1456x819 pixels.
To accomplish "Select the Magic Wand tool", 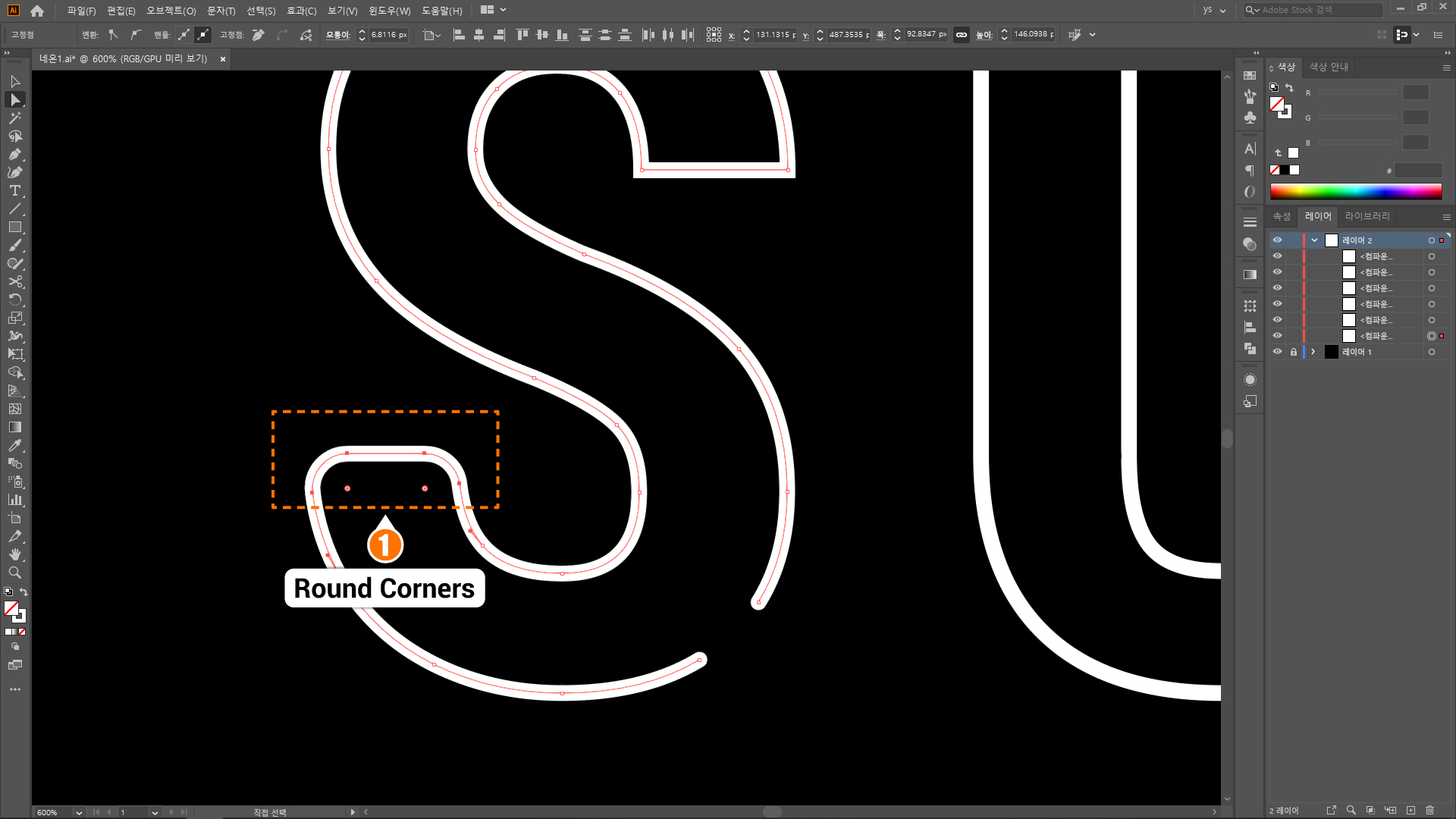I will click(14, 118).
